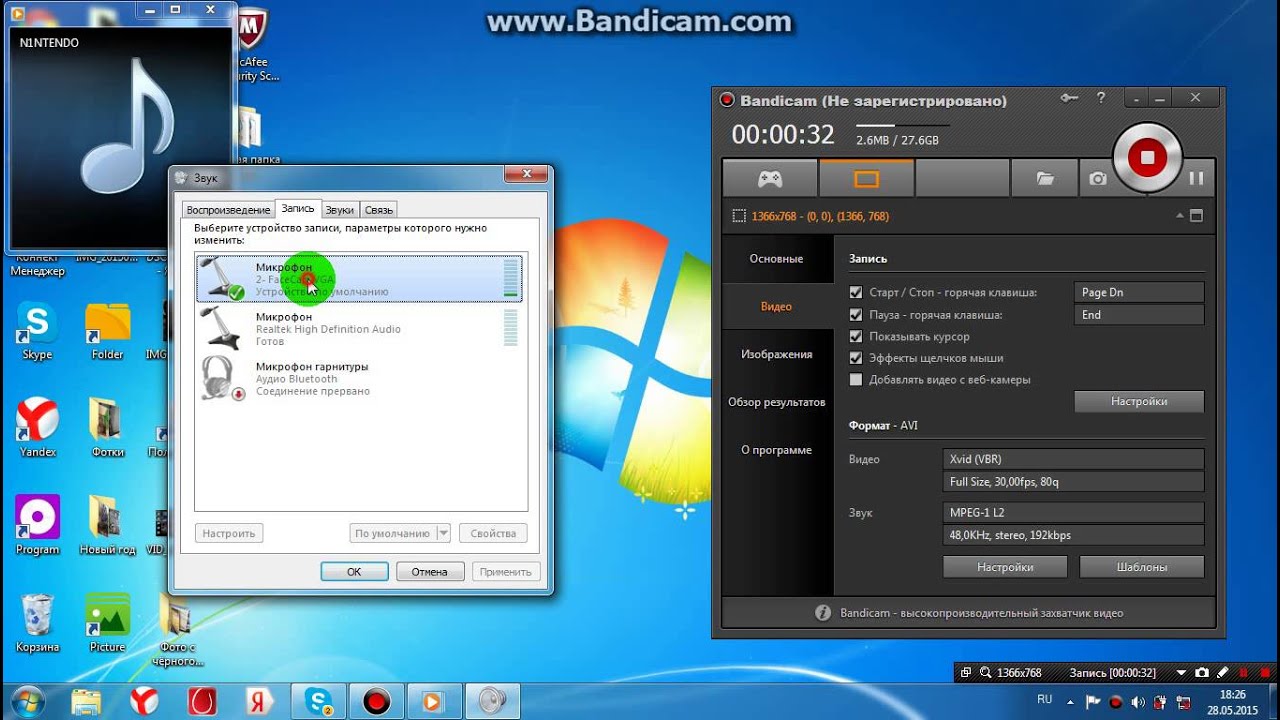Open the Picture desktop shortcut
1280x720 pixels.
[107, 622]
